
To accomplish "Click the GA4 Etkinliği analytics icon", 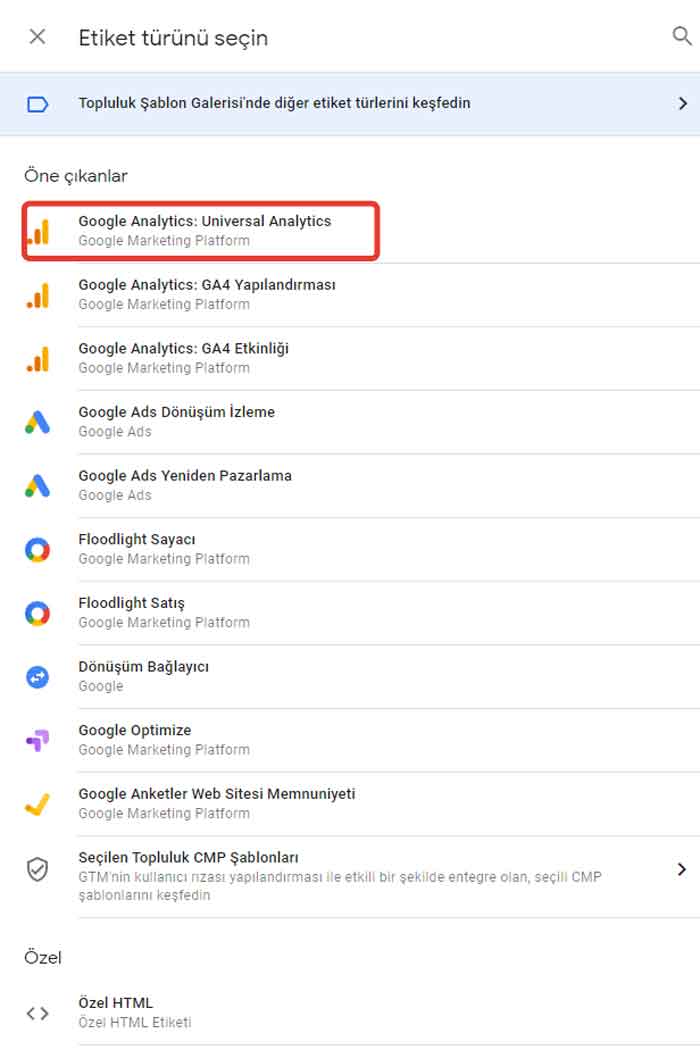I will [38, 359].
